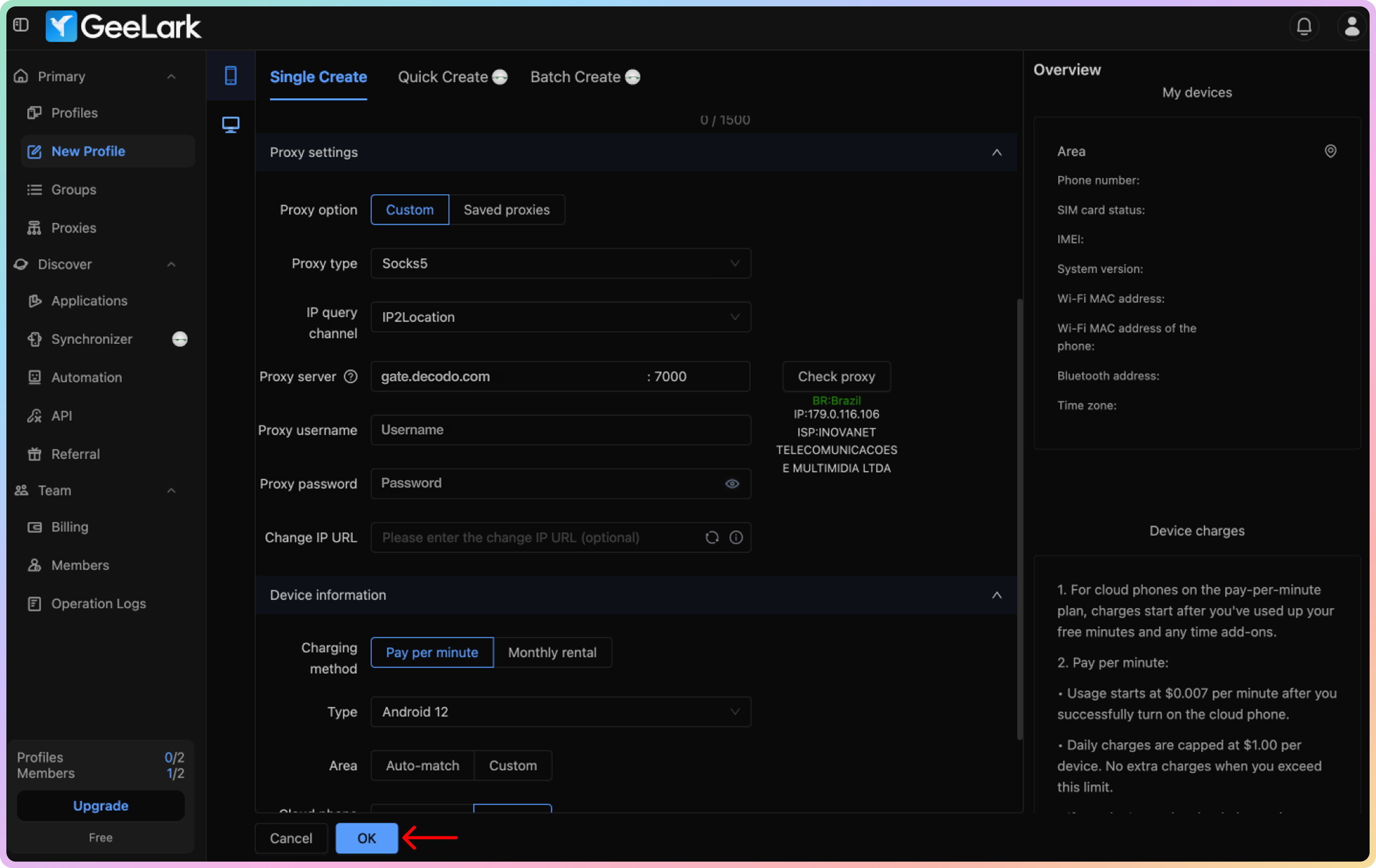This screenshot has height=868, width=1376.
Task: Show the proxy password with eye icon
Action: pyautogui.click(x=732, y=484)
